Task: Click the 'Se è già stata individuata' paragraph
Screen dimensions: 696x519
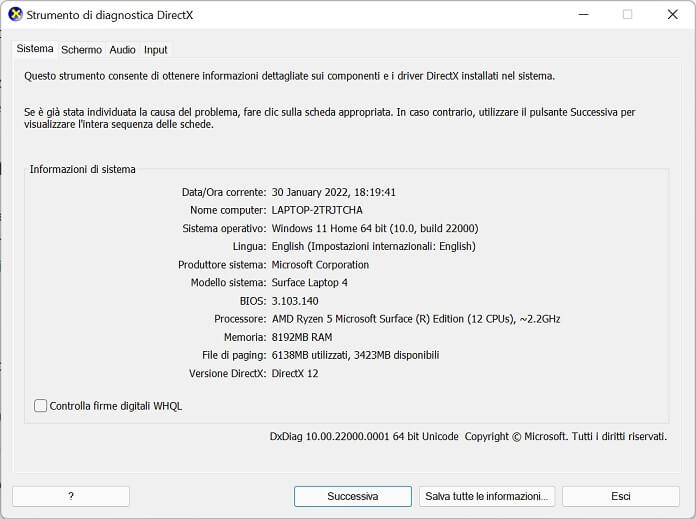Action: (330, 118)
